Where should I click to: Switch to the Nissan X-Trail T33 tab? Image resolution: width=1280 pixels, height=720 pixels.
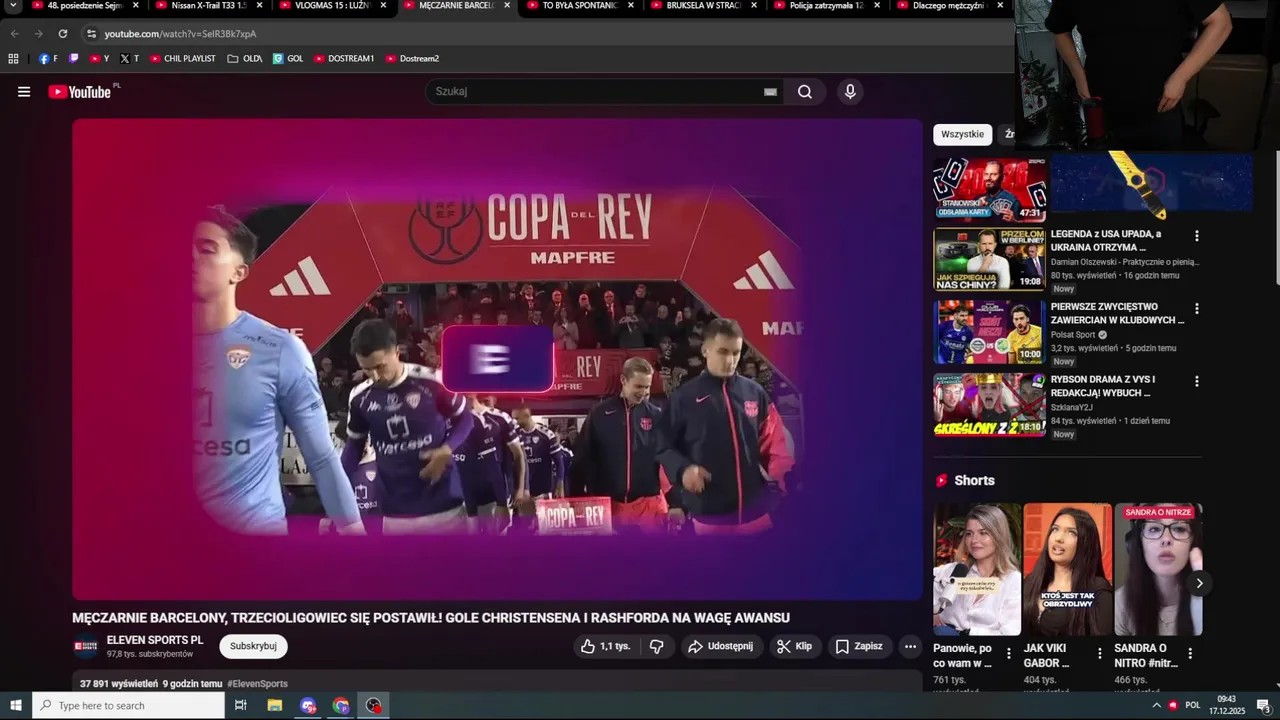(209, 6)
